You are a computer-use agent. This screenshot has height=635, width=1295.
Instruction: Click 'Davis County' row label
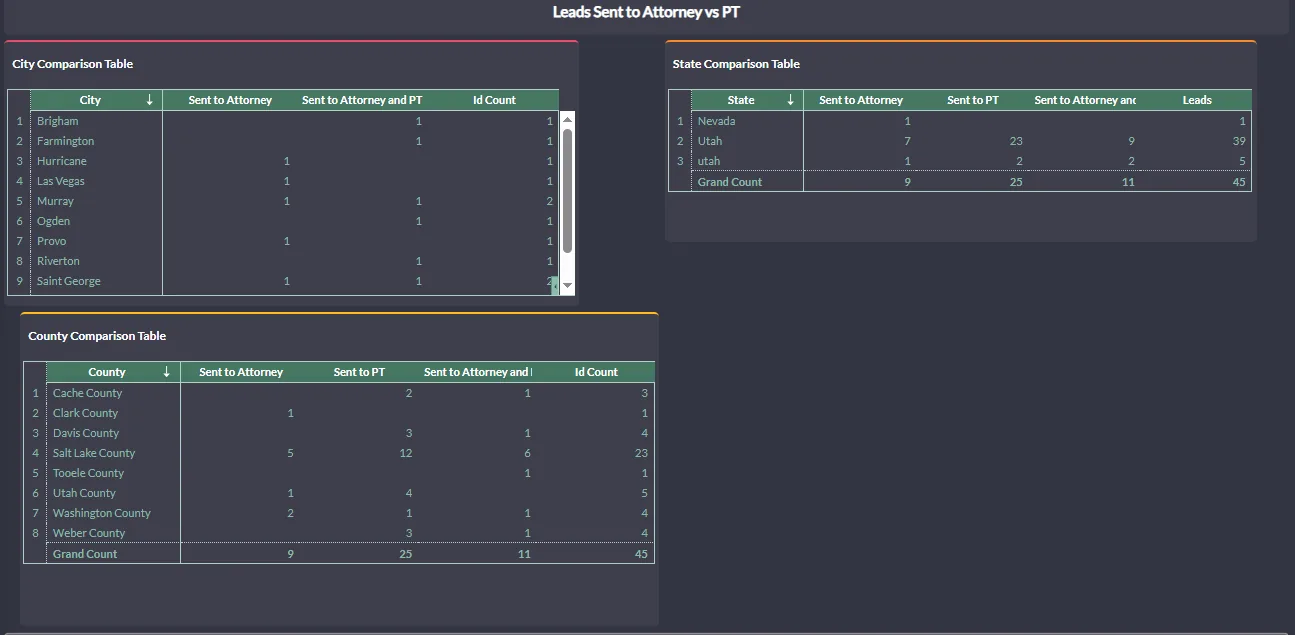point(86,433)
